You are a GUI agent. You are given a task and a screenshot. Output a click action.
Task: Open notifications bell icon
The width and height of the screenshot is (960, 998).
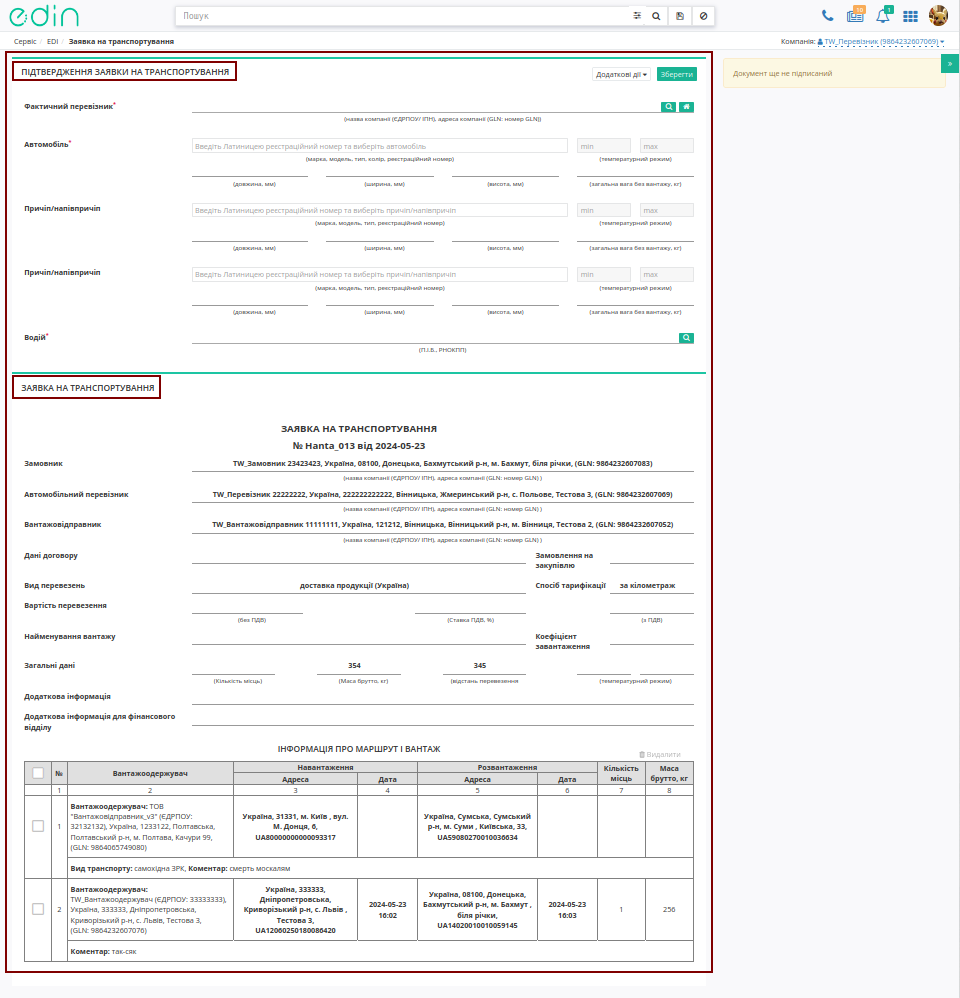pos(883,16)
